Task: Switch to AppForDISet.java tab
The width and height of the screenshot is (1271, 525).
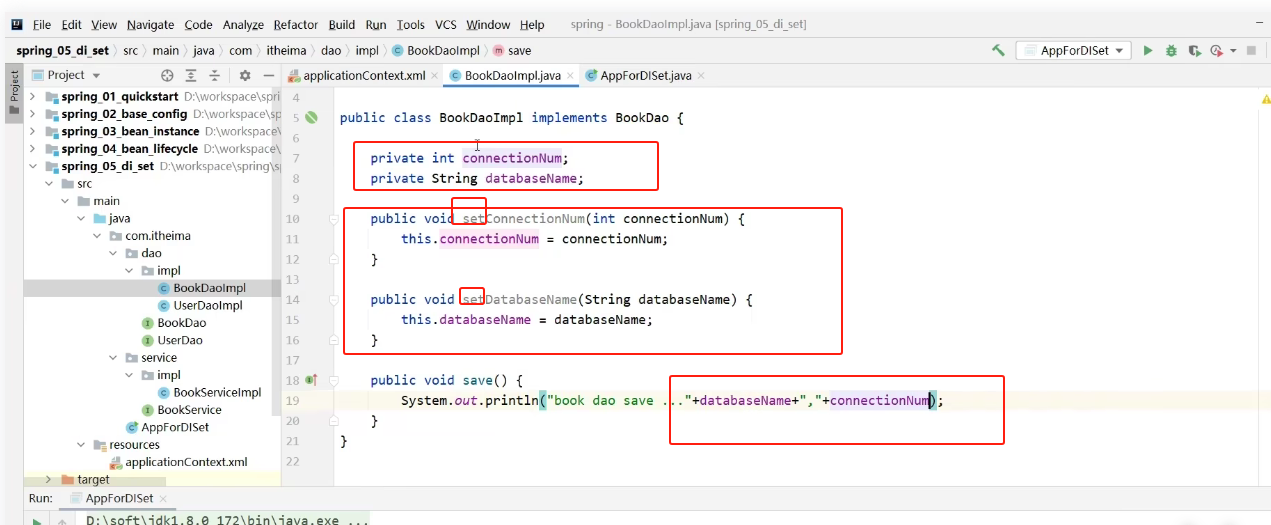Action: click(646, 76)
